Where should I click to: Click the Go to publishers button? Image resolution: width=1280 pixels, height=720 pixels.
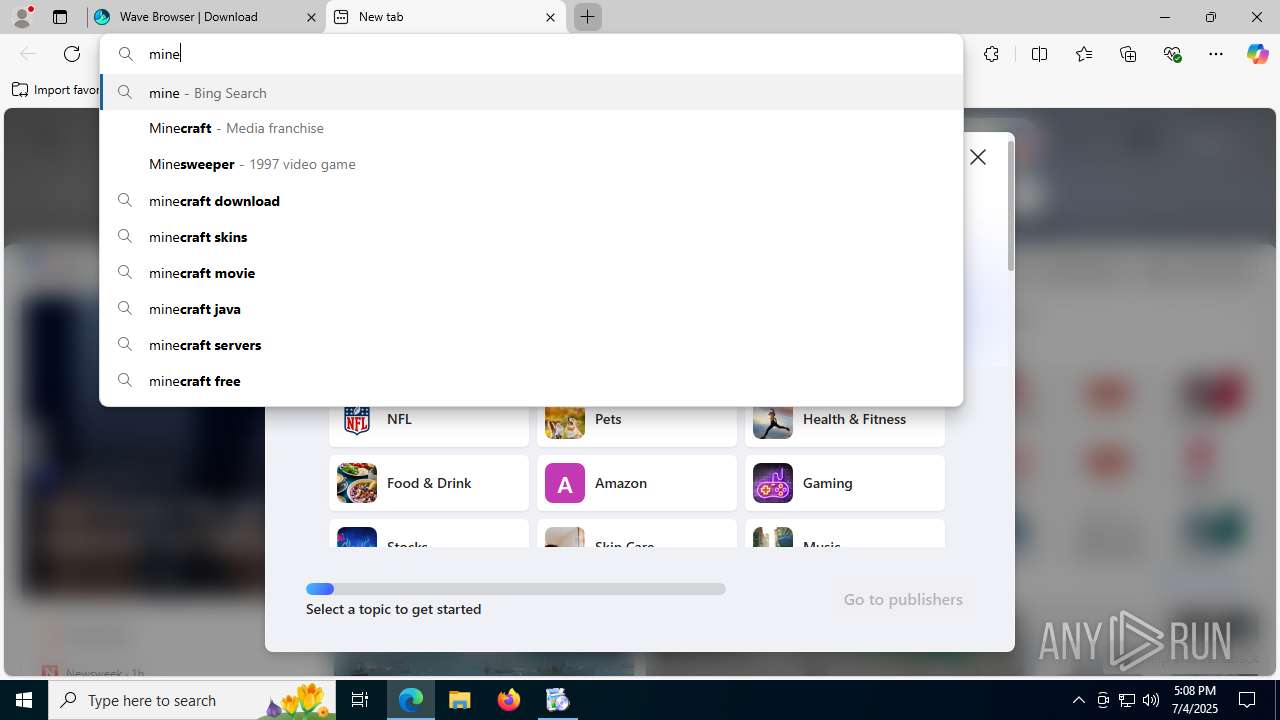tap(903, 599)
